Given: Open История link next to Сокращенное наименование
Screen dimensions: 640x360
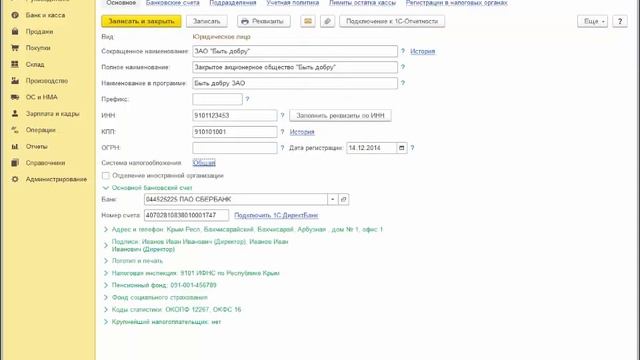Looking at the screenshot, I should coord(422,51).
